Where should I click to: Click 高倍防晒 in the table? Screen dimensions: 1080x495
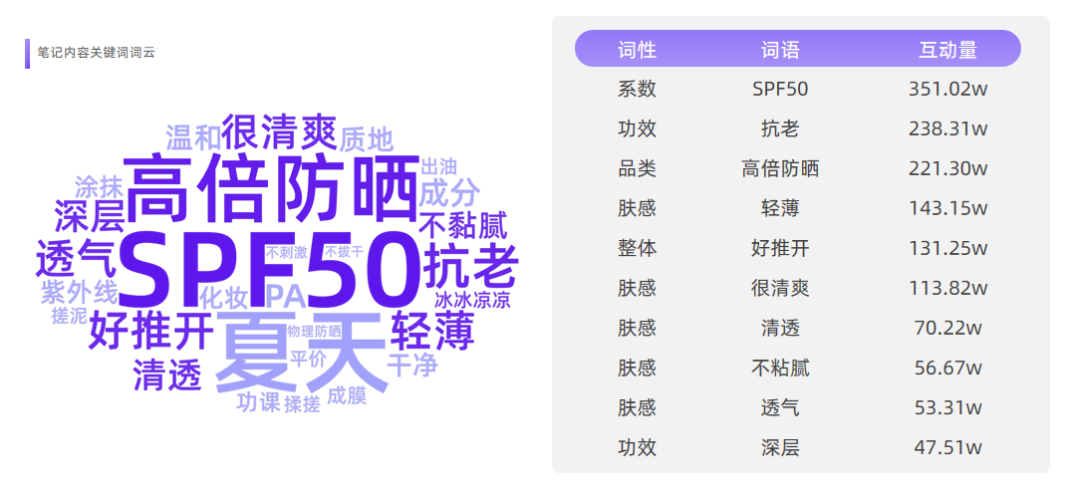point(780,169)
